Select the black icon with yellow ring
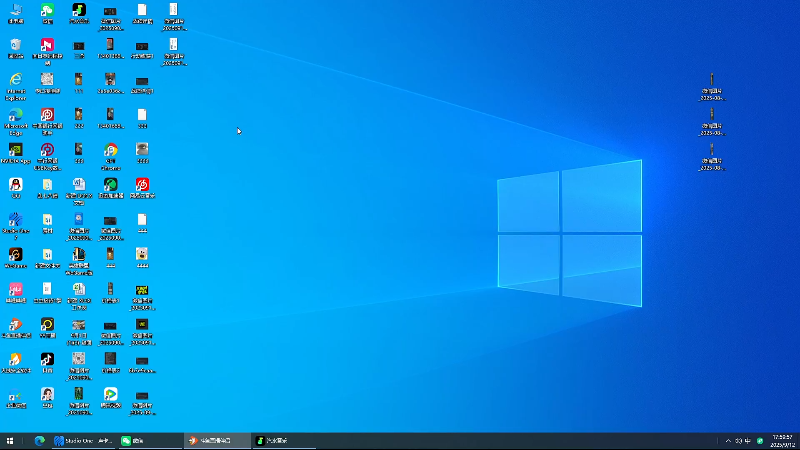800x450 pixels. click(47, 328)
